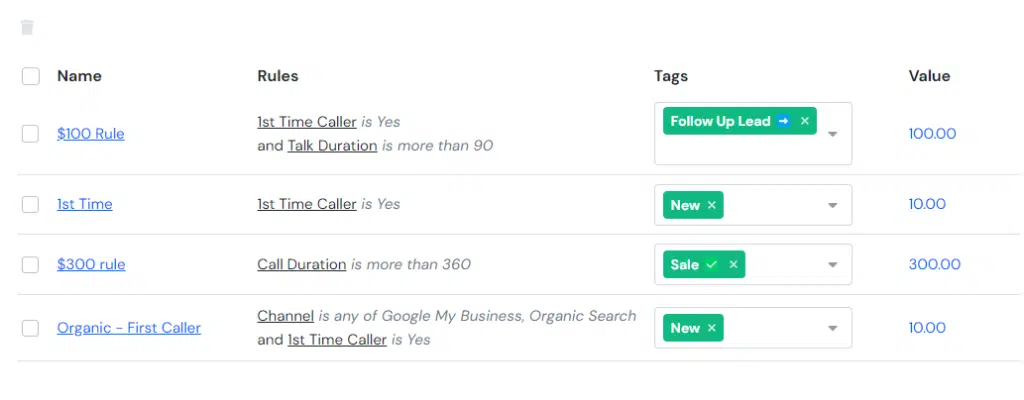Expand tags dropdown for $100 Rule

833,134
